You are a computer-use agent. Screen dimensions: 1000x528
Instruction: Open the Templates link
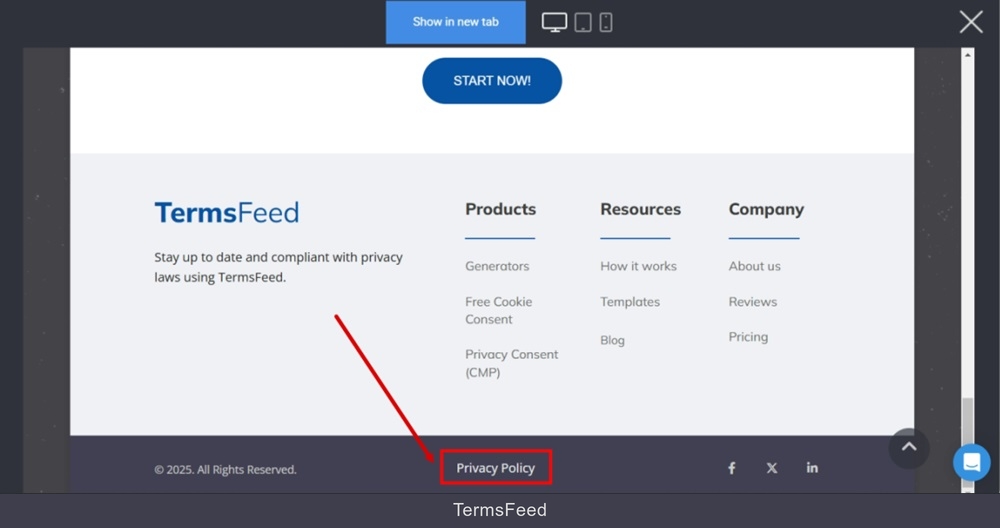click(629, 302)
